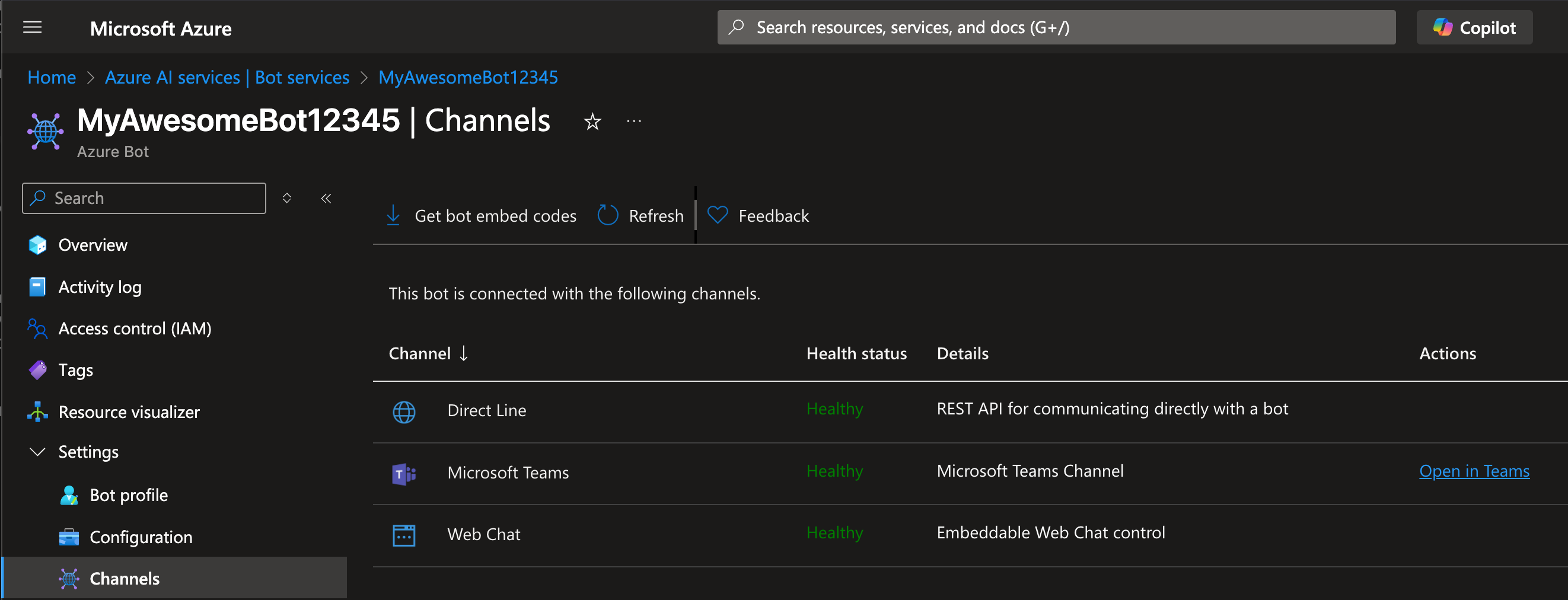The width and height of the screenshot is (1568, 600).
Task: Click the Direct Line globe icon
Action: [404, 412]
